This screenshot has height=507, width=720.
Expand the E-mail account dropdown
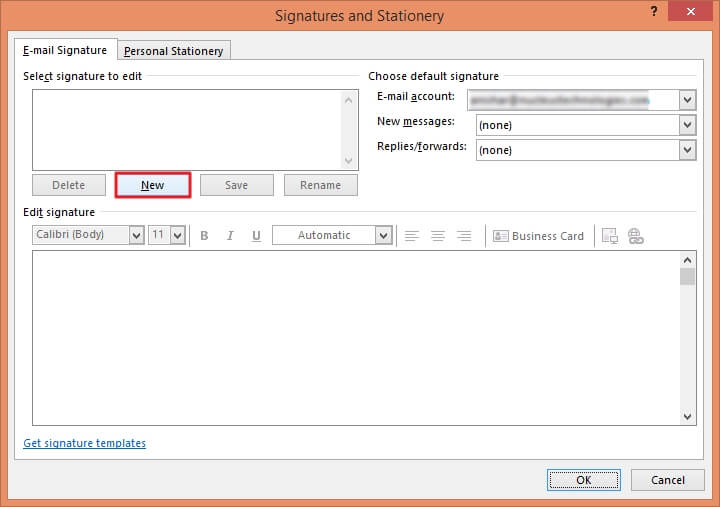click(x=687, y=100)
